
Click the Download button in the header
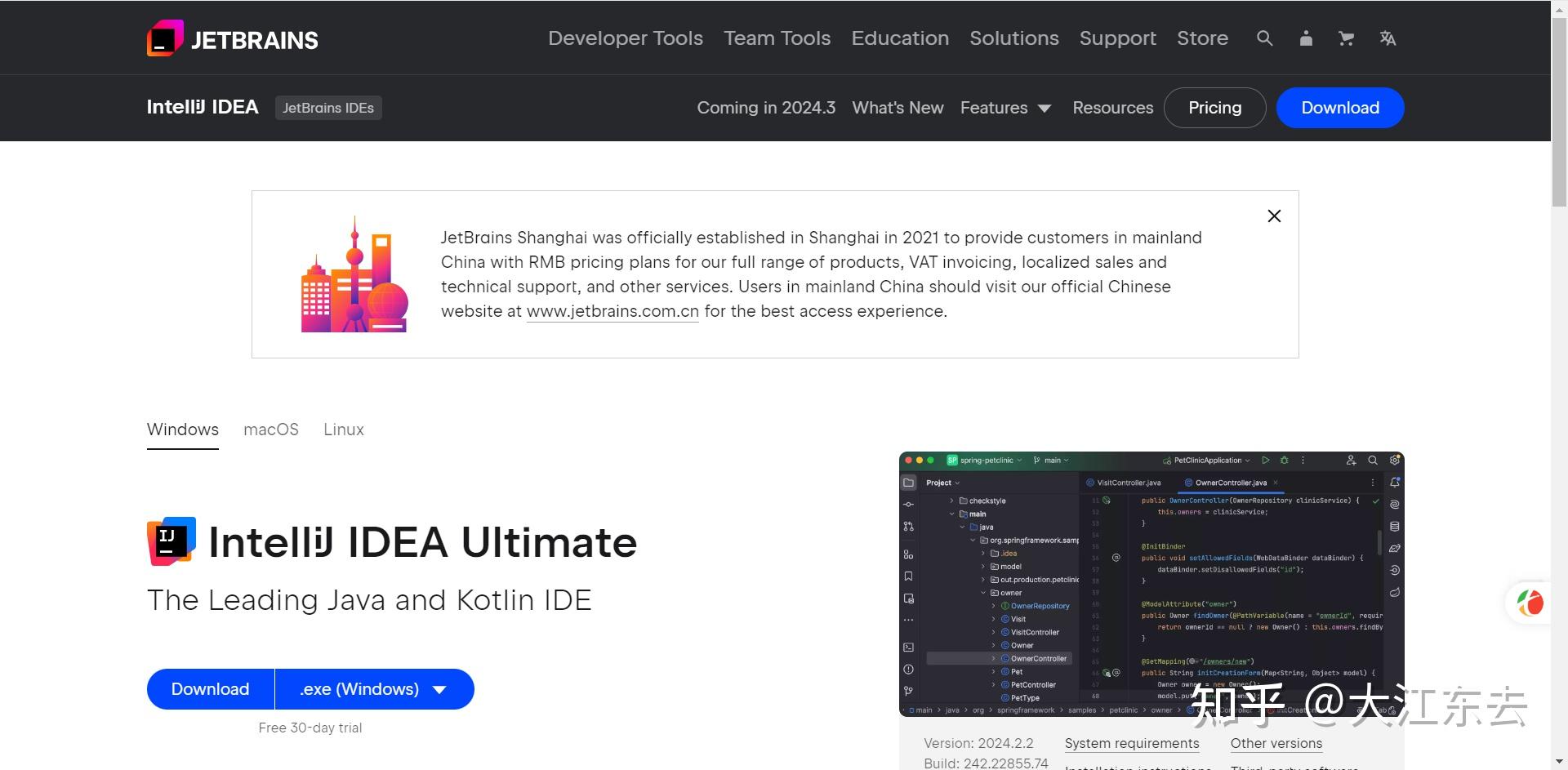tap(1340, 108)
